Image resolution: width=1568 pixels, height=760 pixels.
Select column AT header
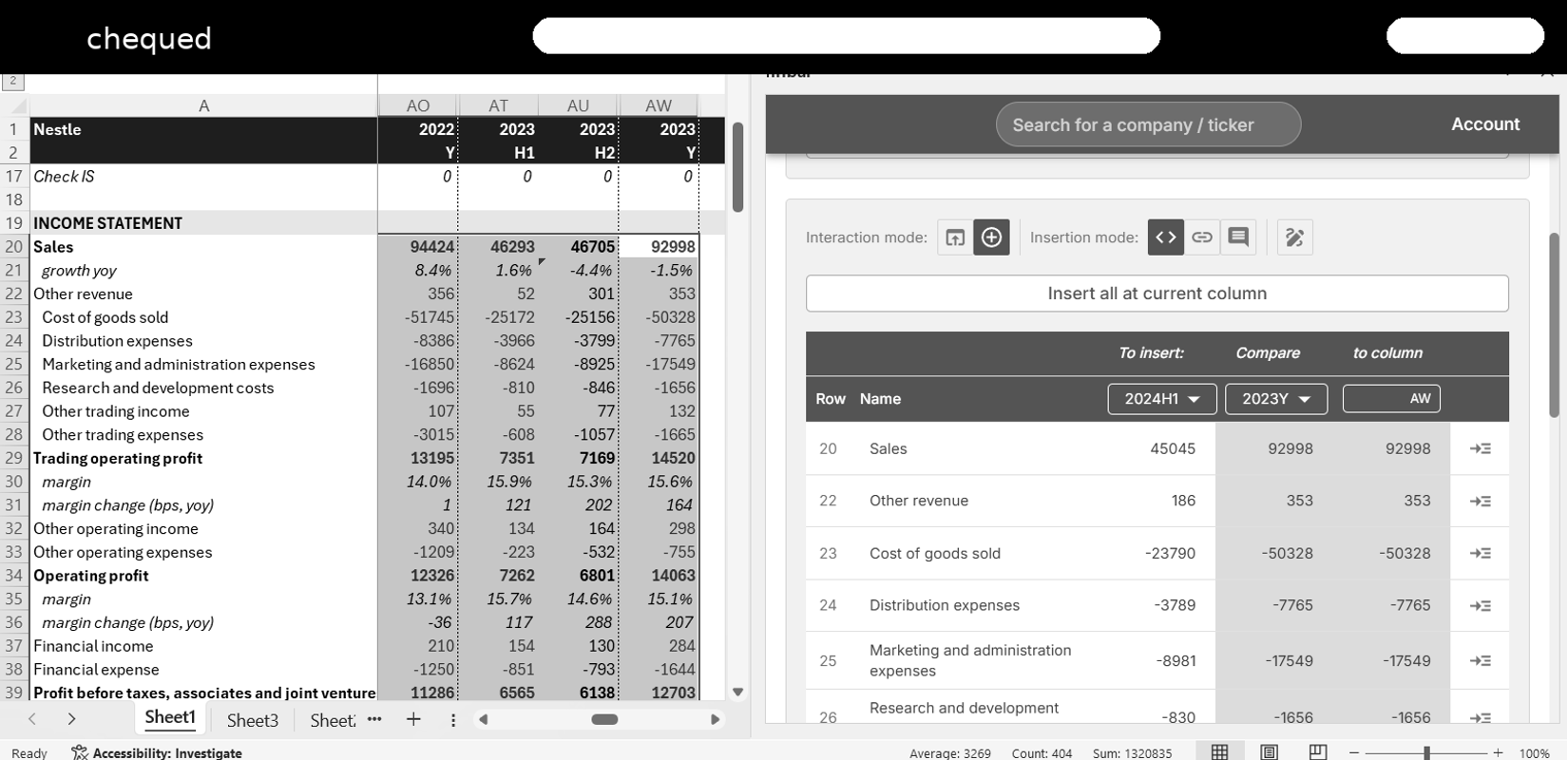coord(498,105)
